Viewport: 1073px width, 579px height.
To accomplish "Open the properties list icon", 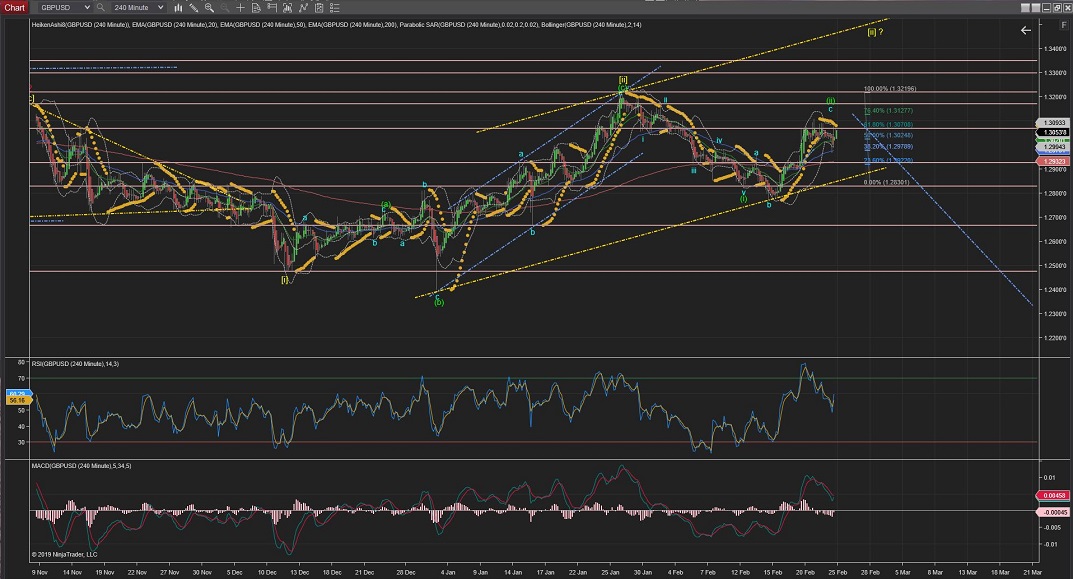I will (x=334, y=8).
